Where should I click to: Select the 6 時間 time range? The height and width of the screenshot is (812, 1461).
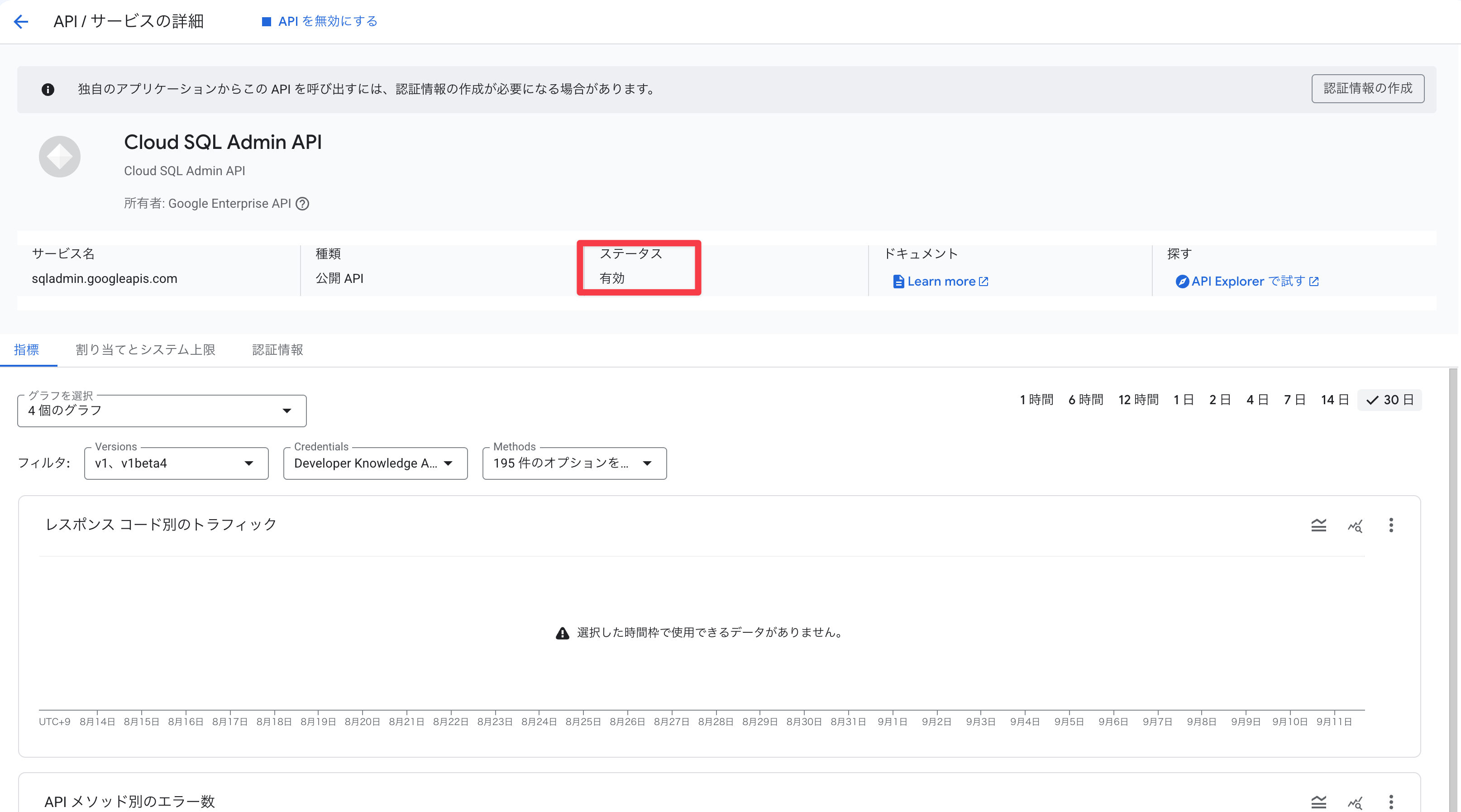(x=1085, y=400)
